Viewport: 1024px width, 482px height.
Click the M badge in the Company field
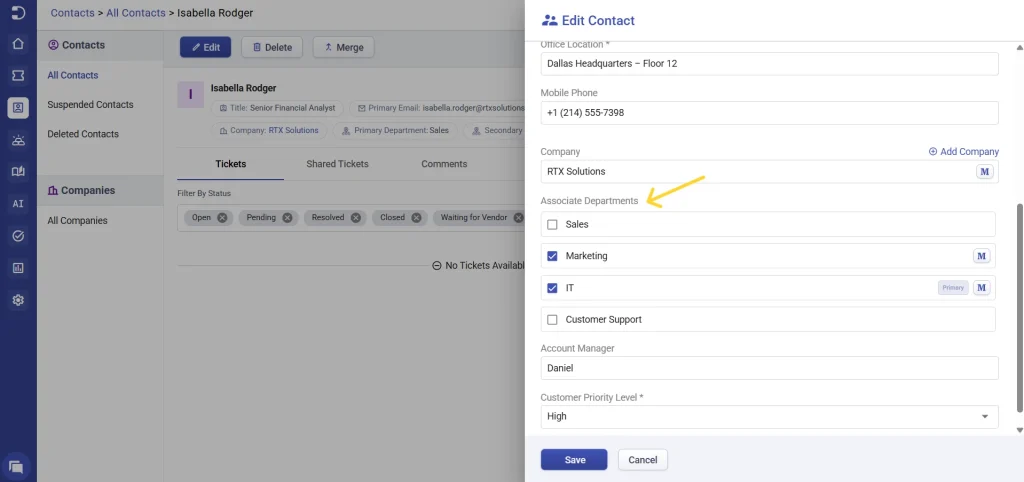984,172
